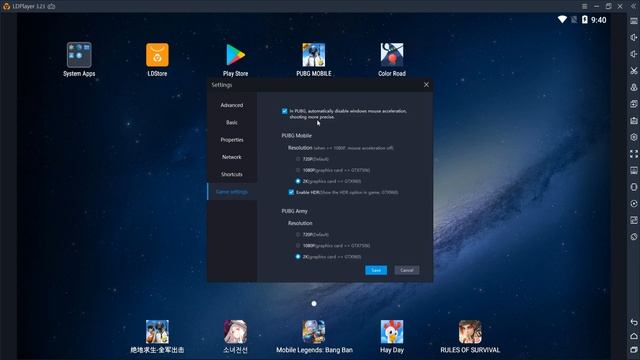Open the Properties settings tab

(x=232, y=140)
